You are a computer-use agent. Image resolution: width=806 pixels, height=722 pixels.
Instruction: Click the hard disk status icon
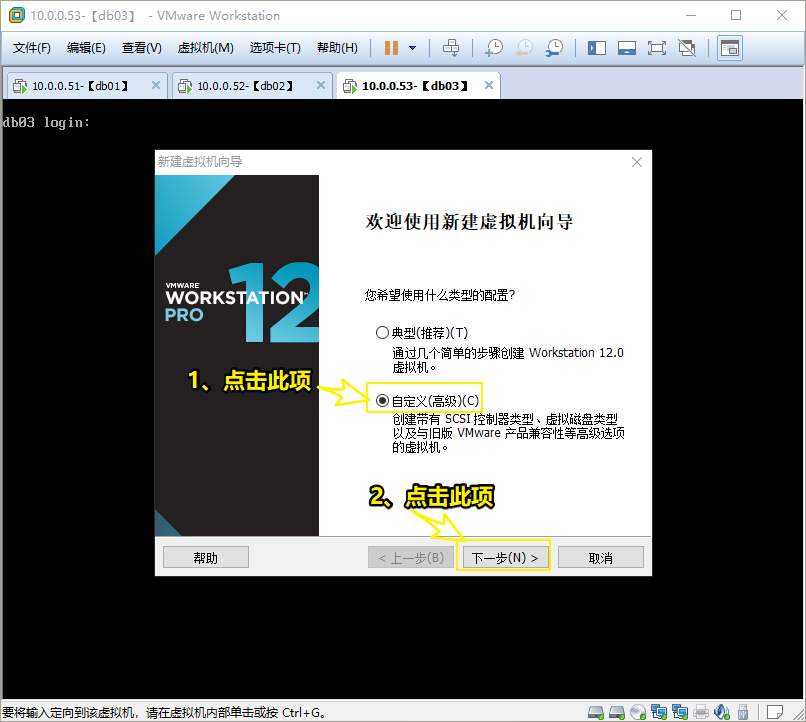point(594,712)
